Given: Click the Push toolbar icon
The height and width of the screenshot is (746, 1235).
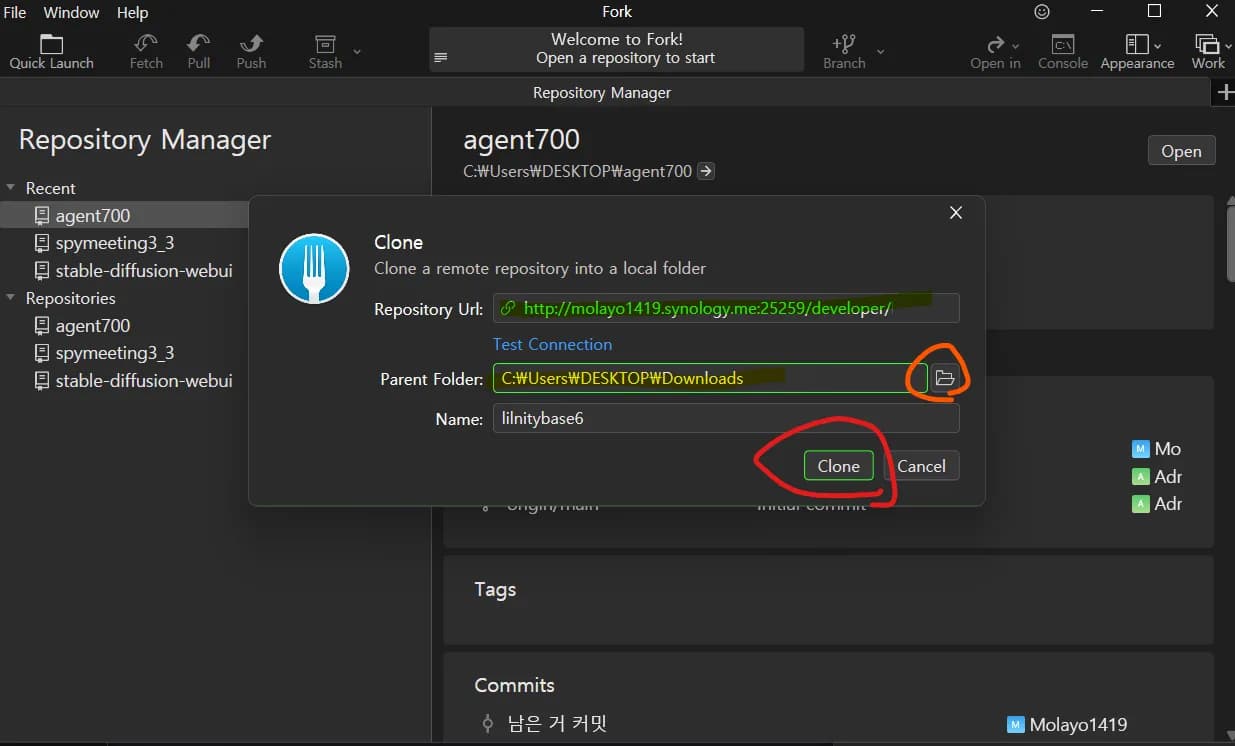Looking at the screenshot, I should (251, 52).
